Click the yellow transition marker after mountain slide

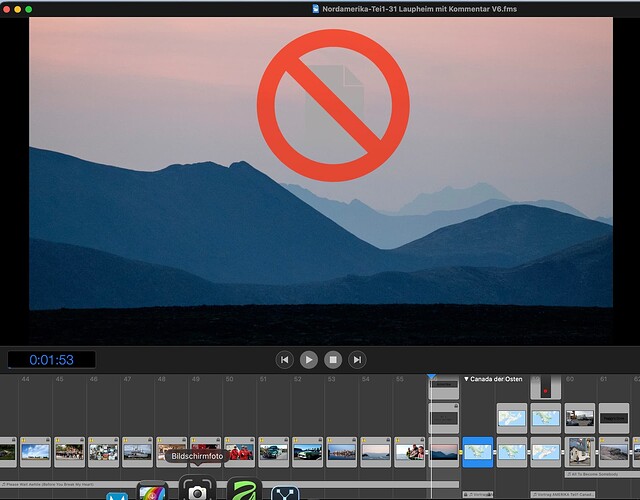coord(461,452)
